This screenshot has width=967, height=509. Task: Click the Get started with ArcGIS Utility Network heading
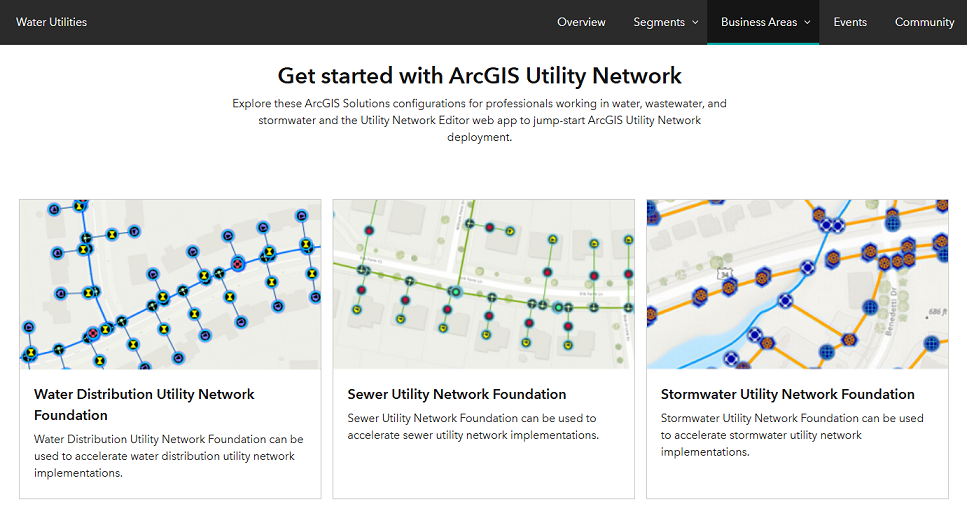(x=479, y=76)
